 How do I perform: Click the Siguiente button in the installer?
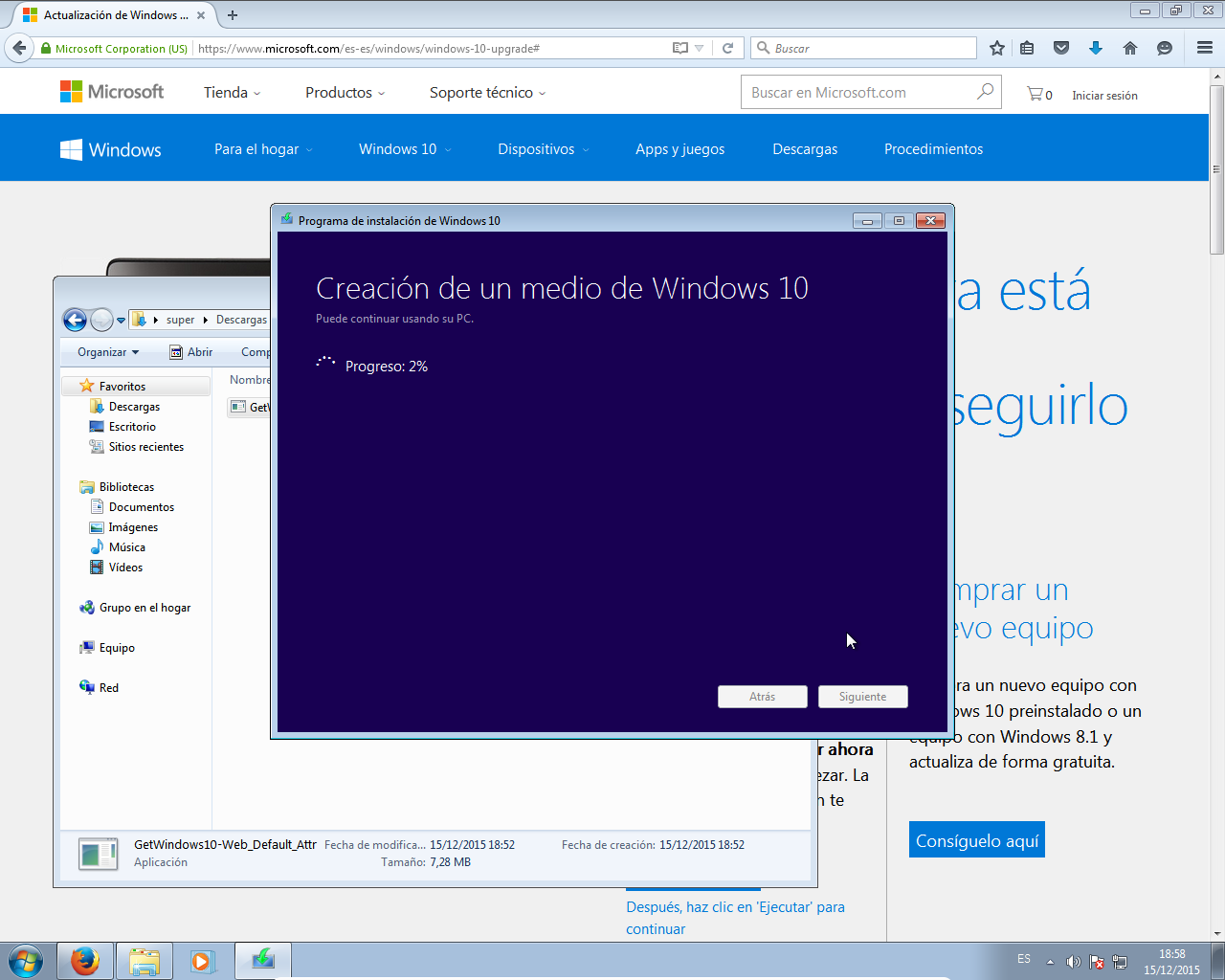coord(862,697)
